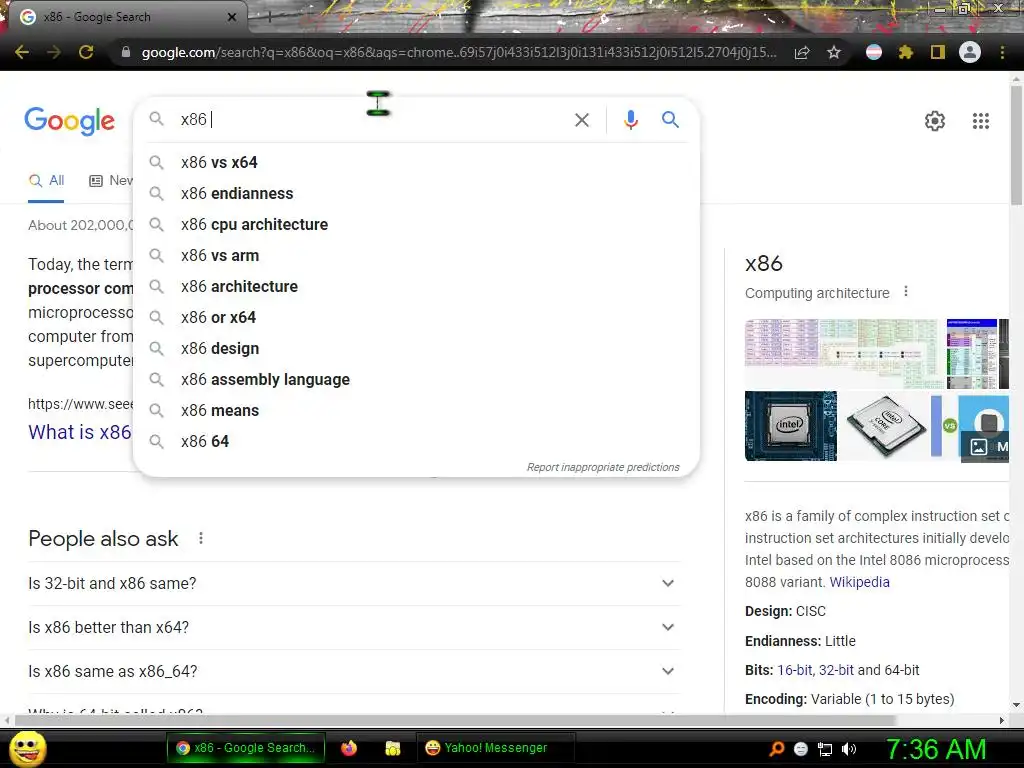This screenshot has width=1024, height=768.
Task: Switch to the All results tab
Action: [46, 180]
